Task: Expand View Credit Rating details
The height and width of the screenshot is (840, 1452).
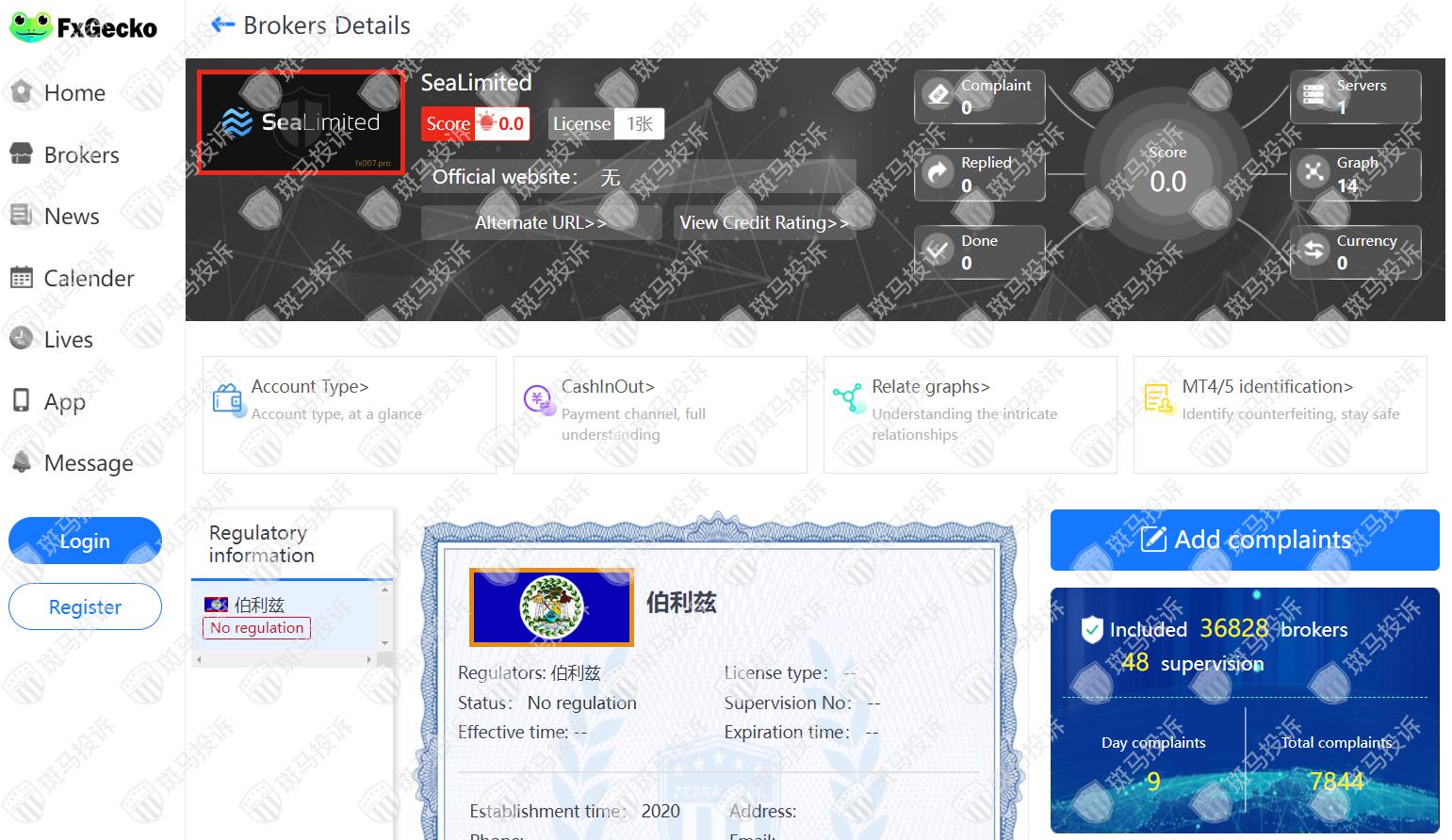Action: 763,223
